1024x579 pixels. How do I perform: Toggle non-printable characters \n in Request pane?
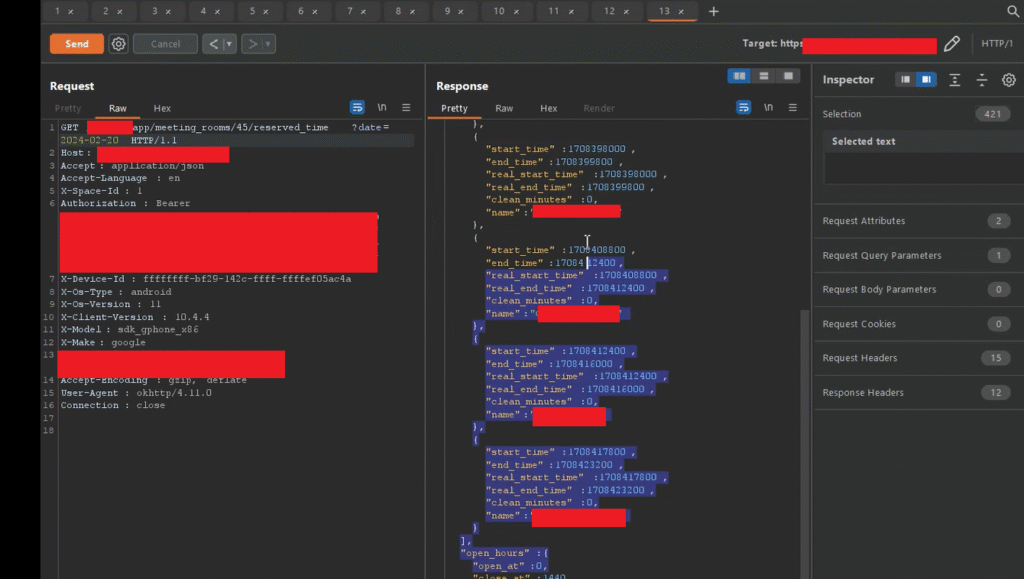[x=382, y=108]
